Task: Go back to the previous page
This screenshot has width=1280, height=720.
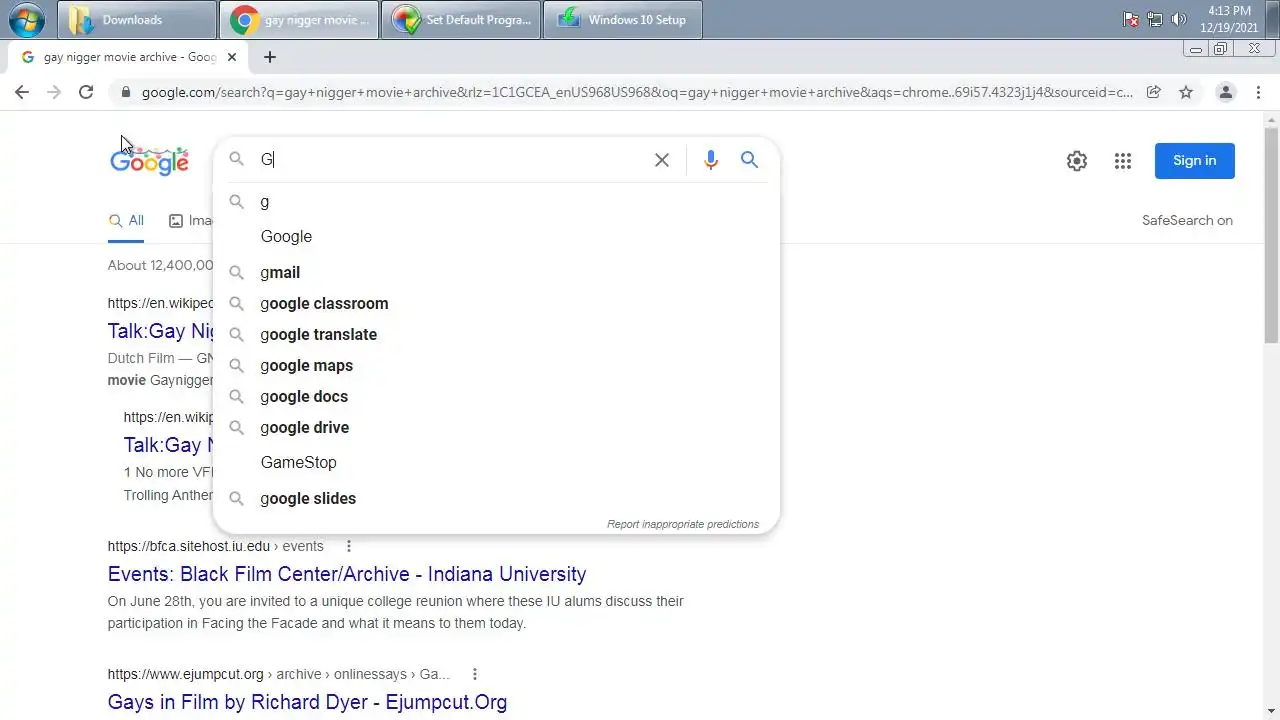Action: pyautogui.click(x=22, y=92)
